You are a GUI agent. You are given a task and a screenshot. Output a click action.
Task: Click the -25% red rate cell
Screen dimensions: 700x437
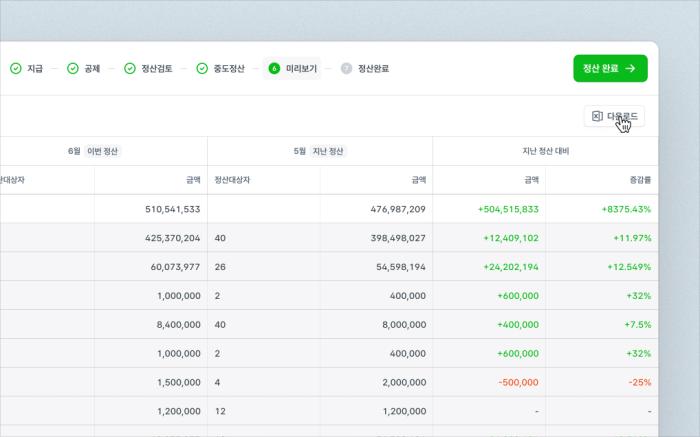pyautogui.click(x=602, y=382)
